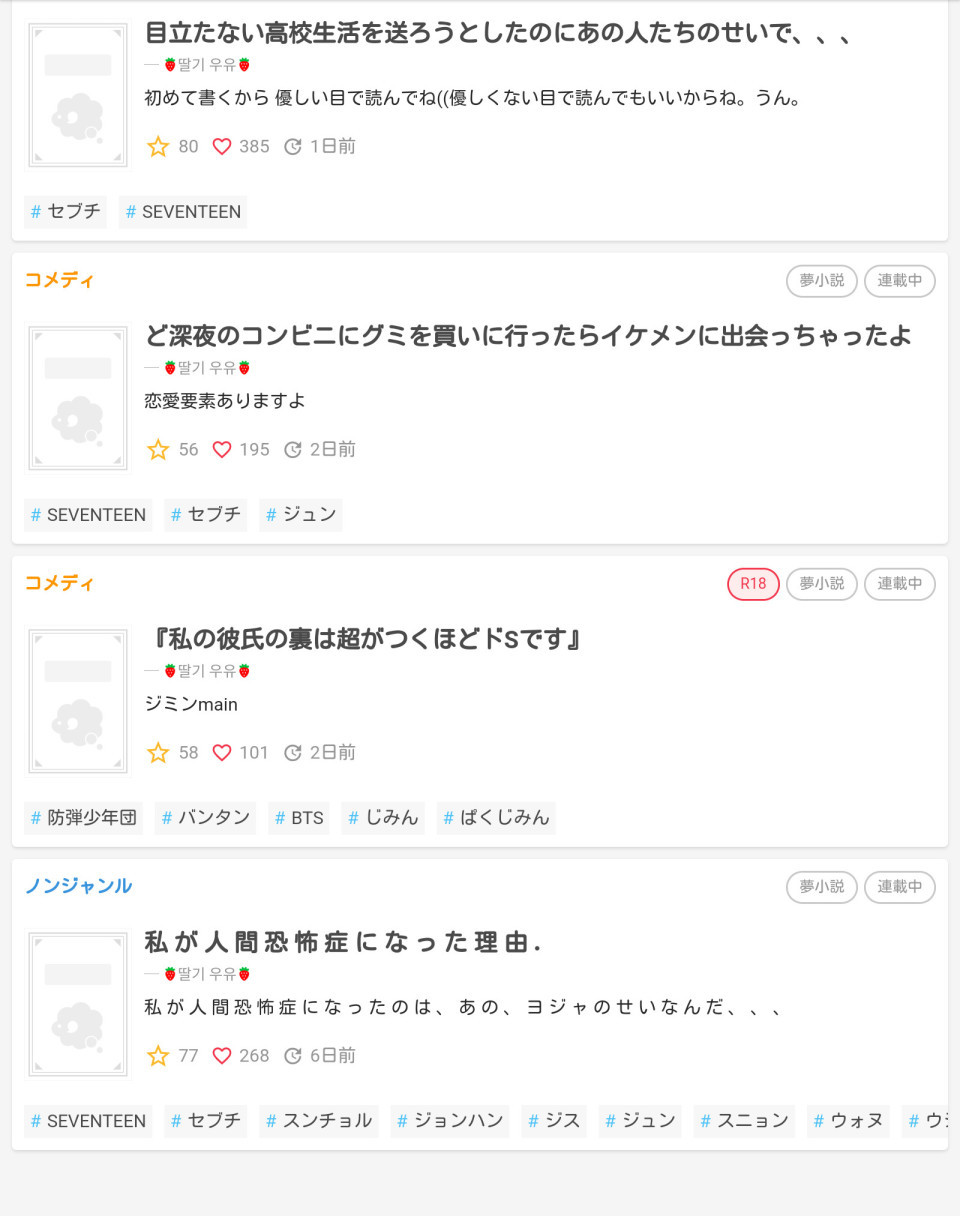Viewport: 960px width, 1216px height.
Task: Click the heart icon next to 195
Action: [222, 450]
